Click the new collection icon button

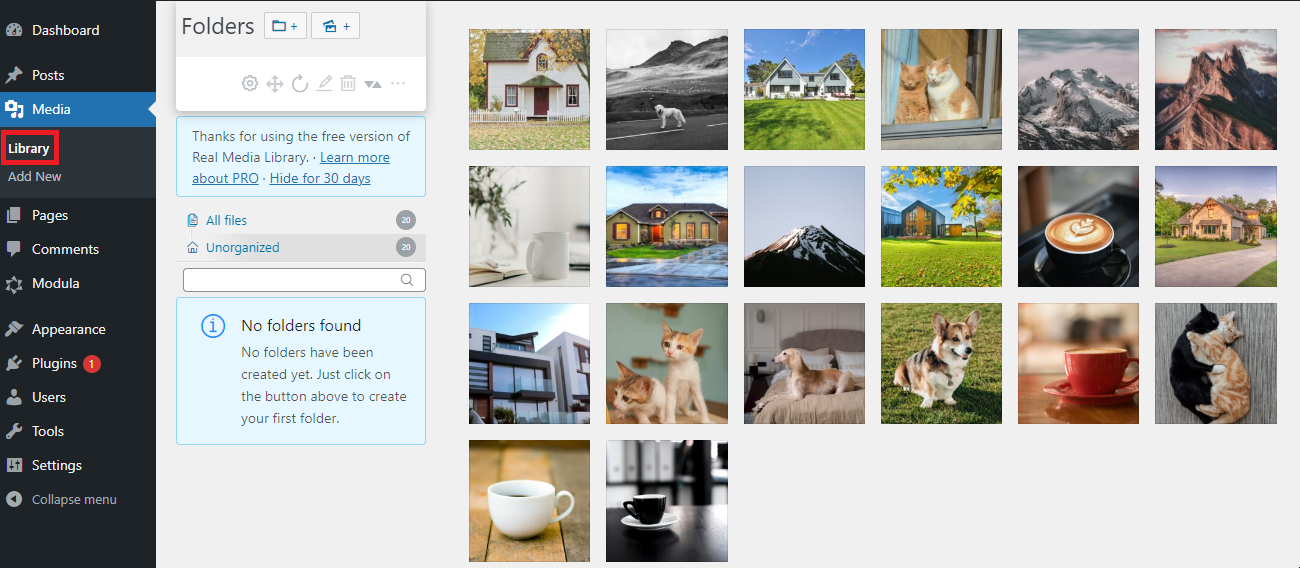click(x=335, y=26)
